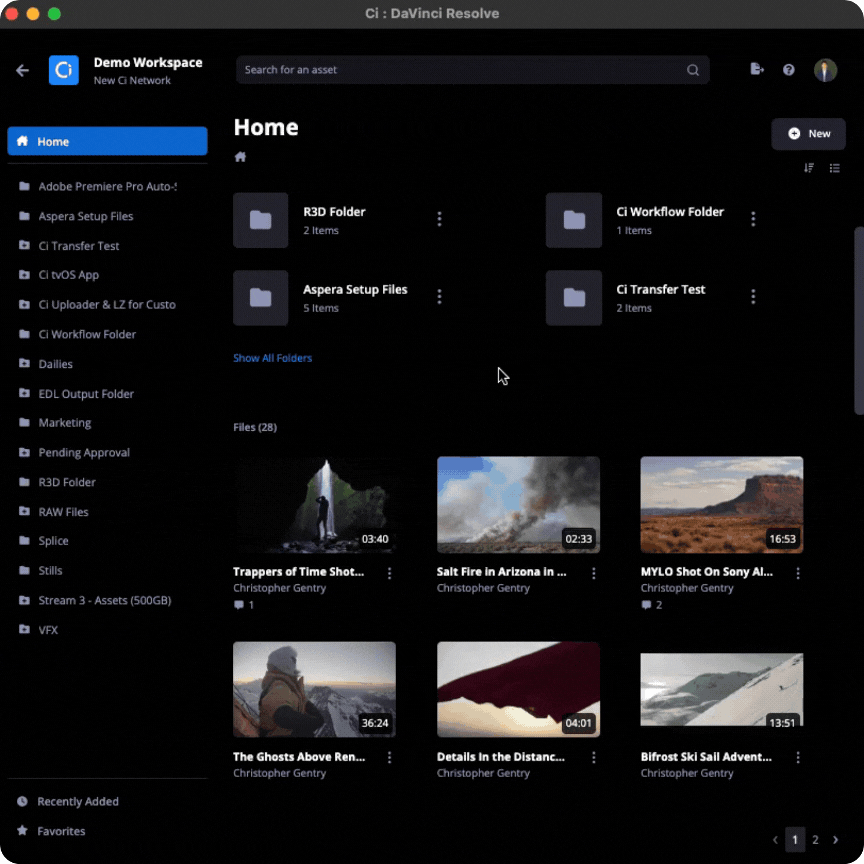The width and height of the screenshot is (864, 864).
Task: Open Stream 3 - Assets (500GB) folder
Action: coord(95,600)
